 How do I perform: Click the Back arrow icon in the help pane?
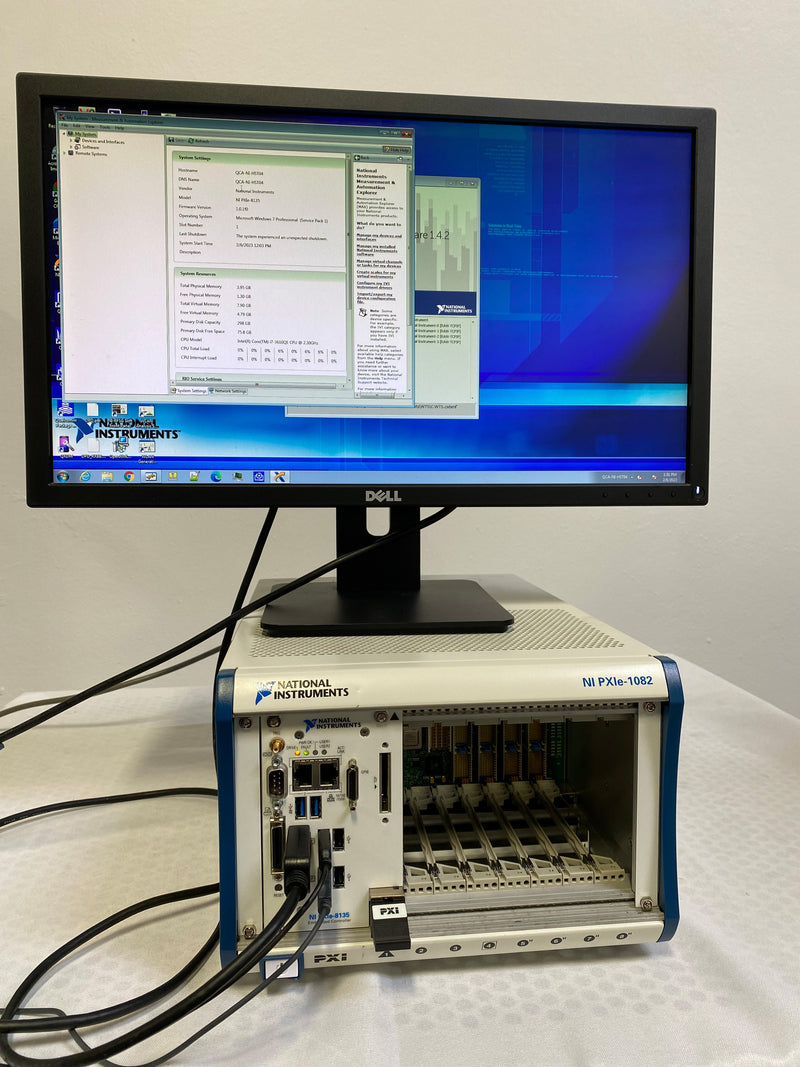click(x=357, y=157)
